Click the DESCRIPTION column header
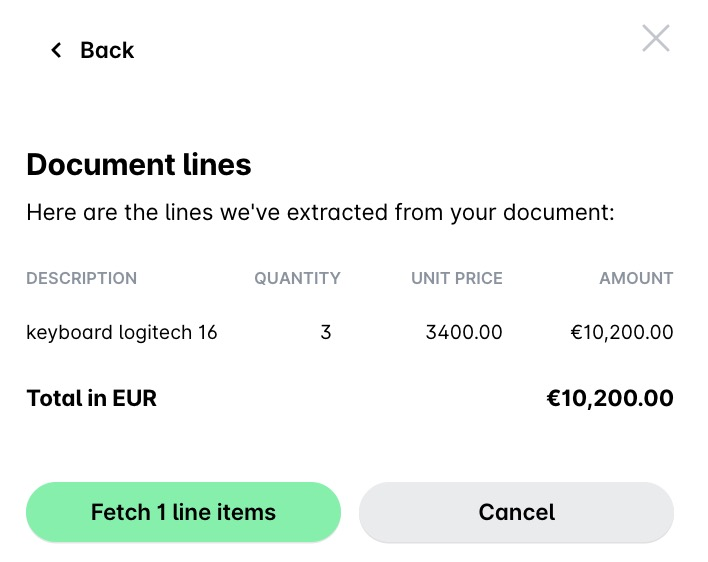The height and width of the screenshot is (562, 708). pos(81,278)
